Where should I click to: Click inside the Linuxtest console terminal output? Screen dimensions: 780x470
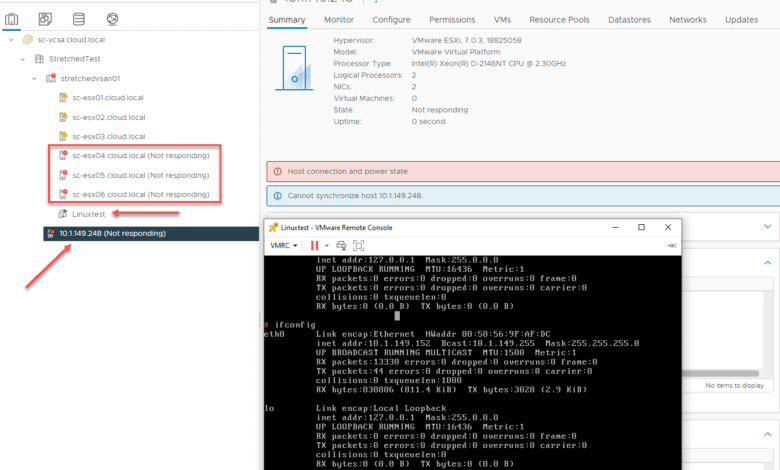tap(473, 363)
